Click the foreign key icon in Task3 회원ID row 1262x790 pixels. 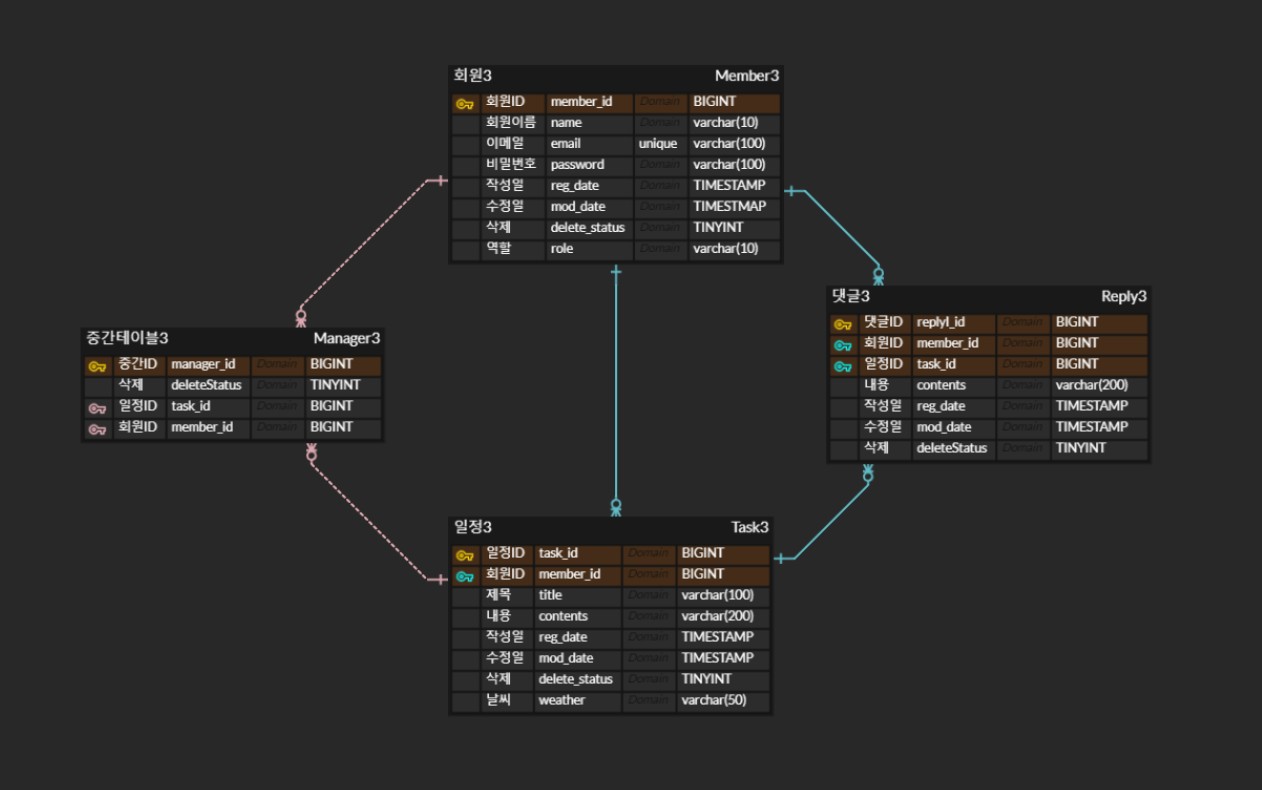tap(464, 575)
